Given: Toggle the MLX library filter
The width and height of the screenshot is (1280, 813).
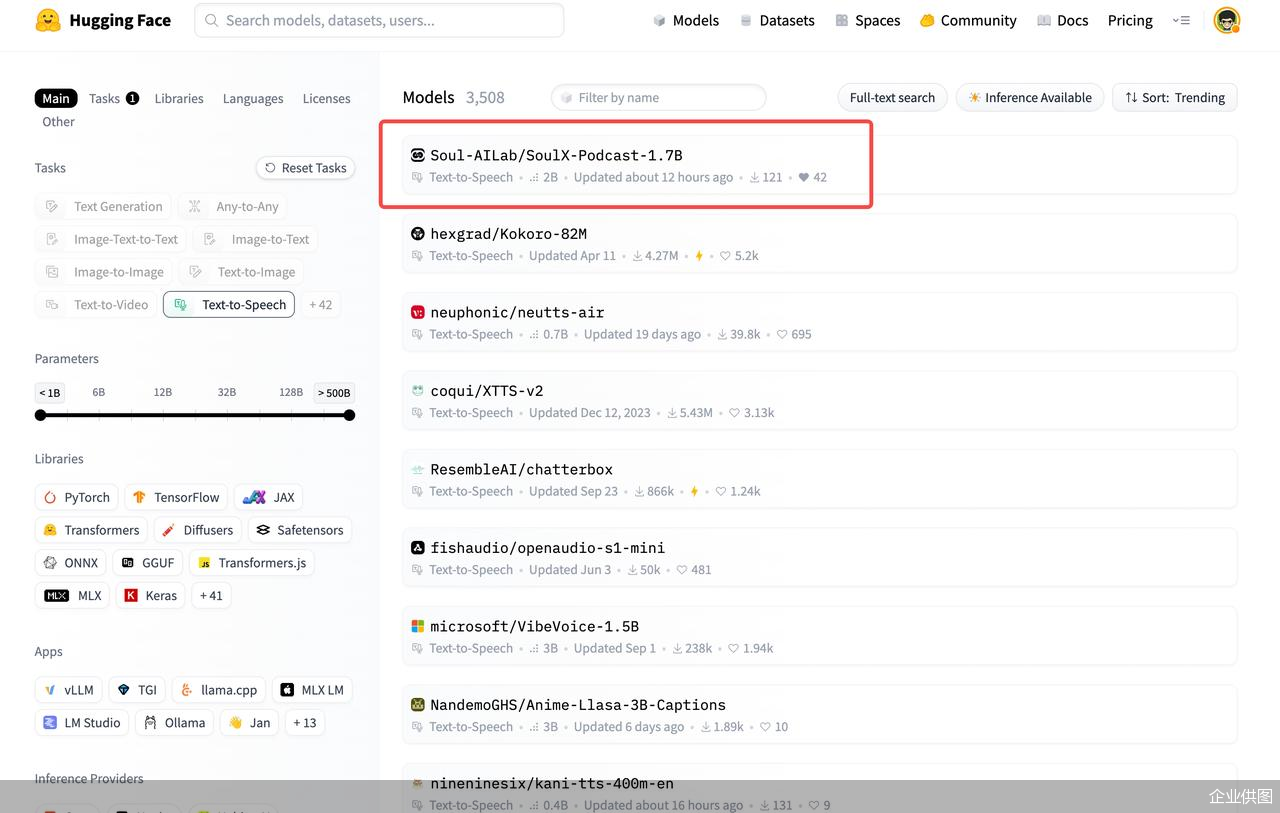Looking at the screenshot, I should (x=73, y=595).
